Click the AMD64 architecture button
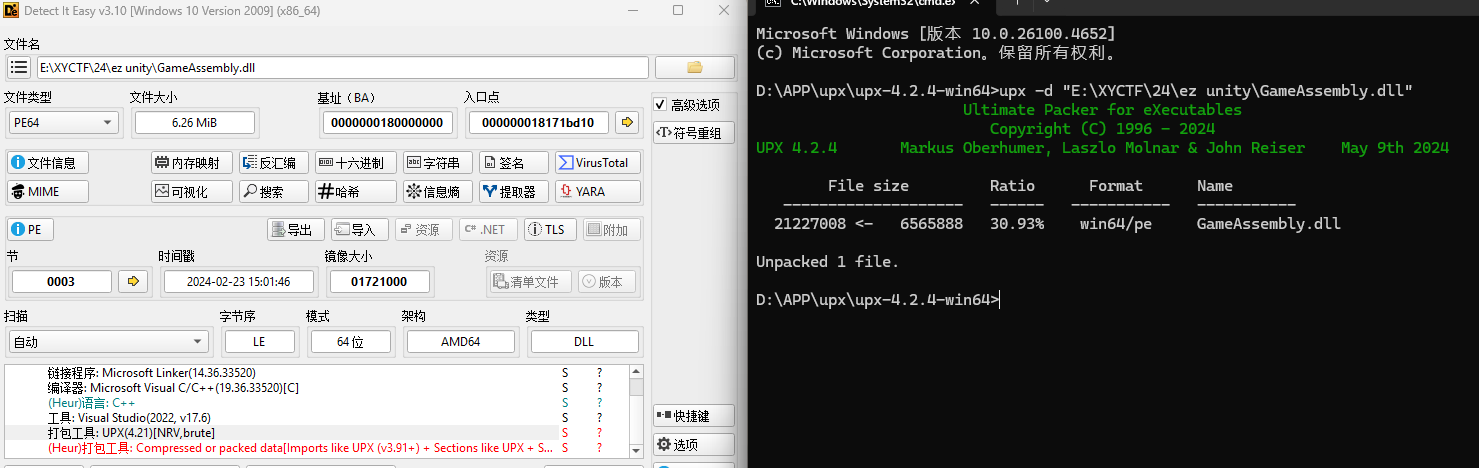1479x468 pixels. click(460, 342)
